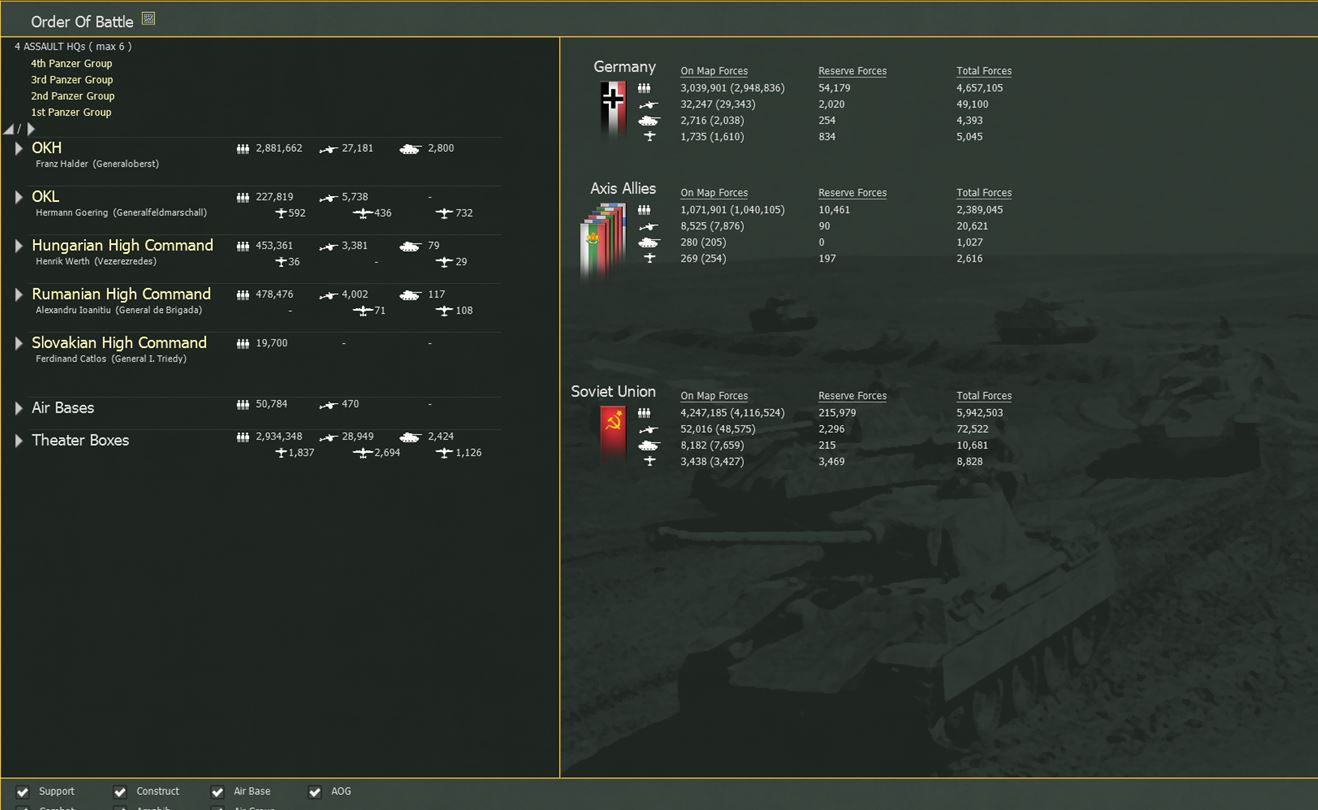Click Soviet Union's aircraft icon in summary panel
Screen dimensions: 1318x810
pos(649,461)
